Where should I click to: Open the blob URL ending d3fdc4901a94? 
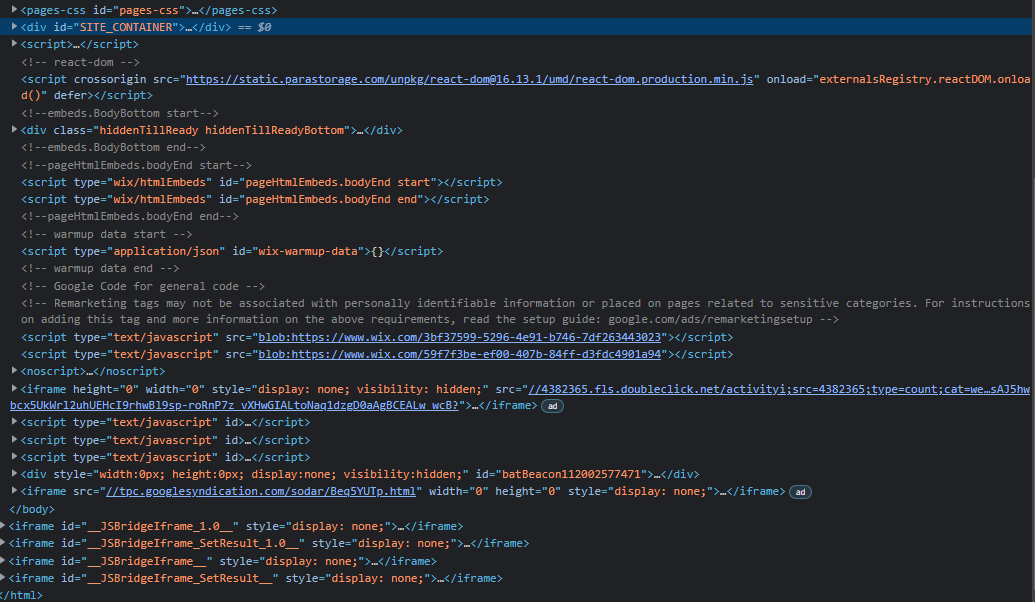(x=459, y=354)
